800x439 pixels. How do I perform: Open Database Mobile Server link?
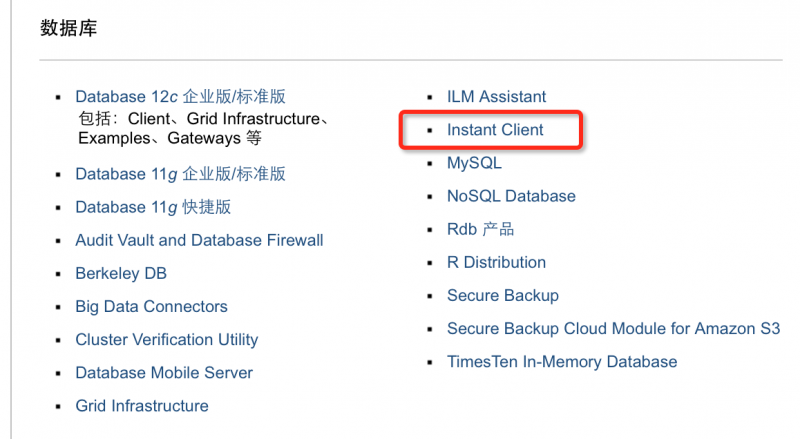(164, 372)
